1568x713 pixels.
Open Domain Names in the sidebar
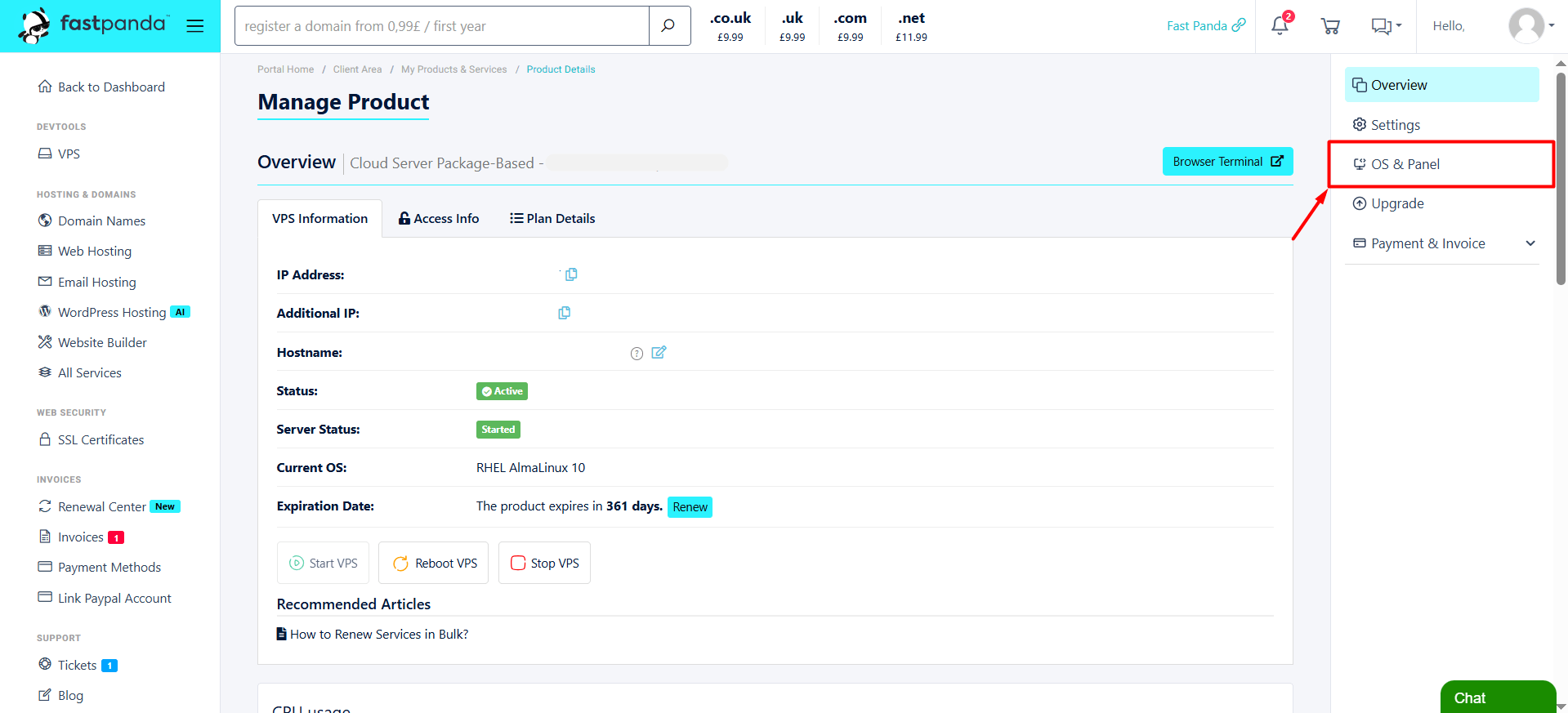(92, 221)
